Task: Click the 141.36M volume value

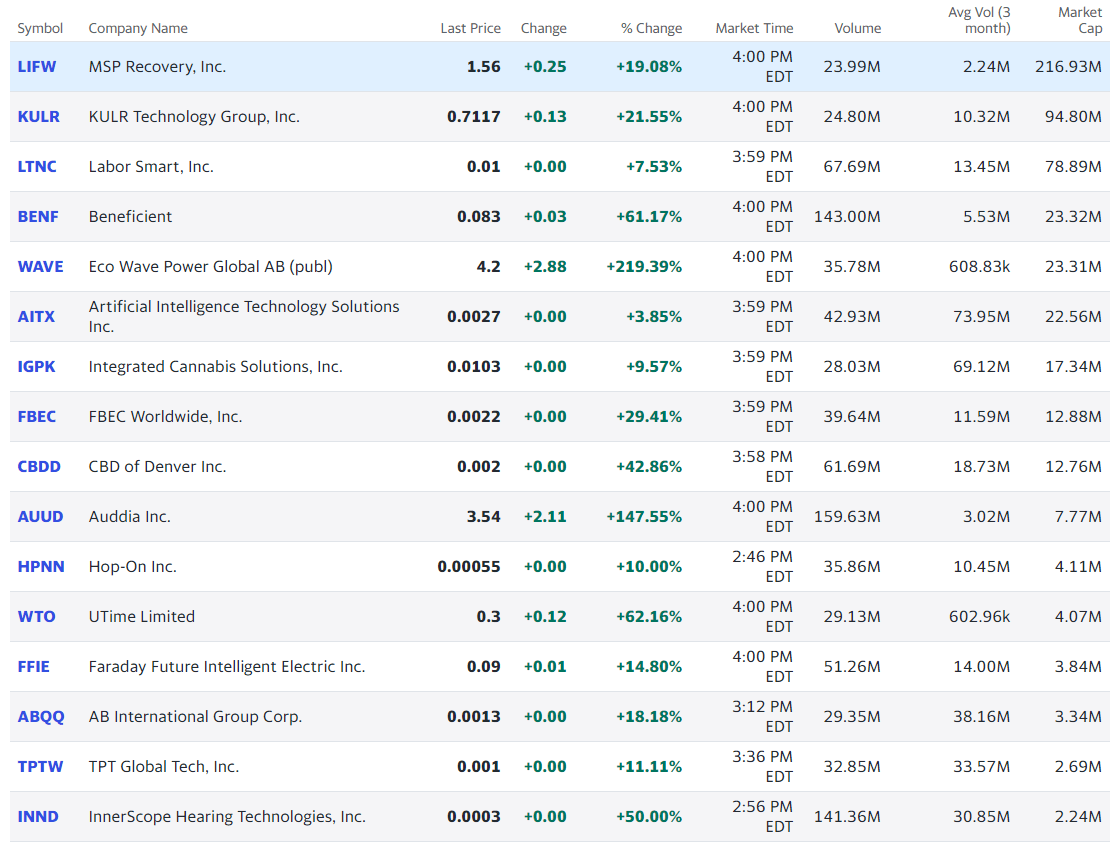Action: point(847,816)
